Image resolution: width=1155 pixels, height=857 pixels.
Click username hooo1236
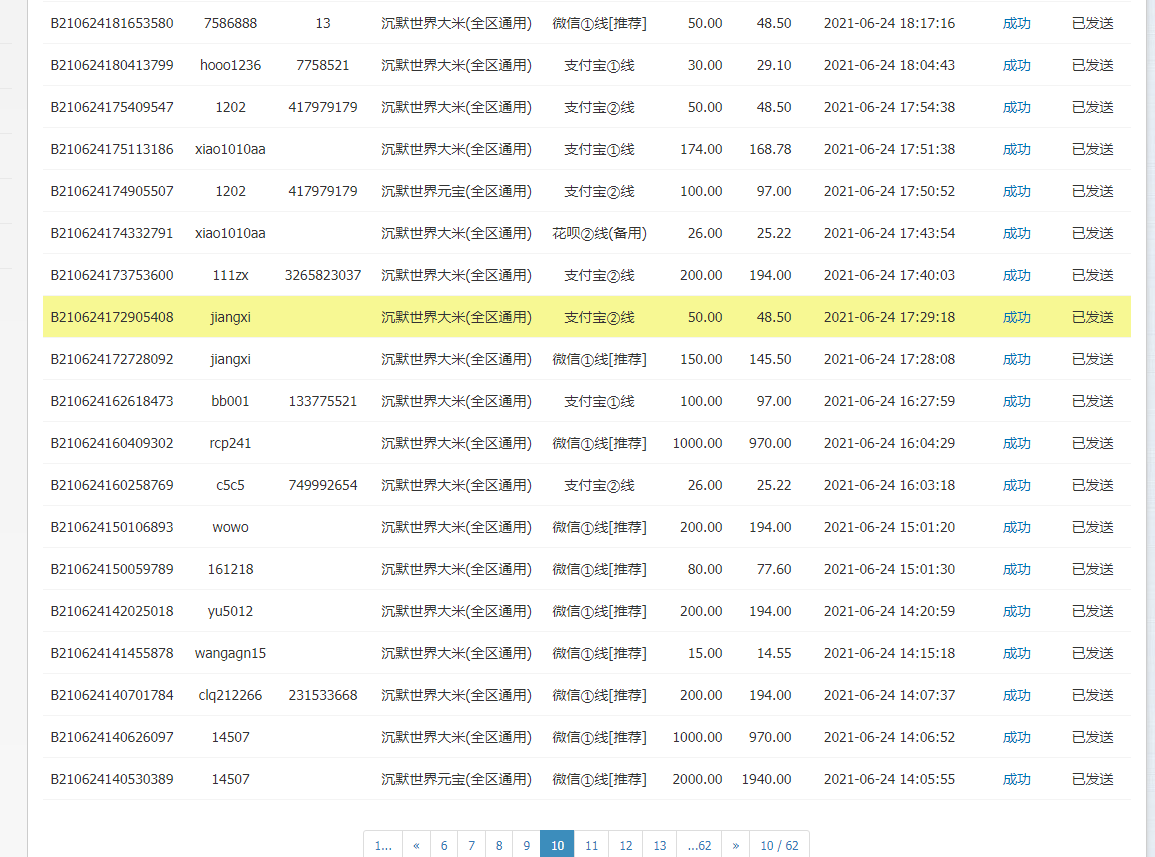point(231,66)
